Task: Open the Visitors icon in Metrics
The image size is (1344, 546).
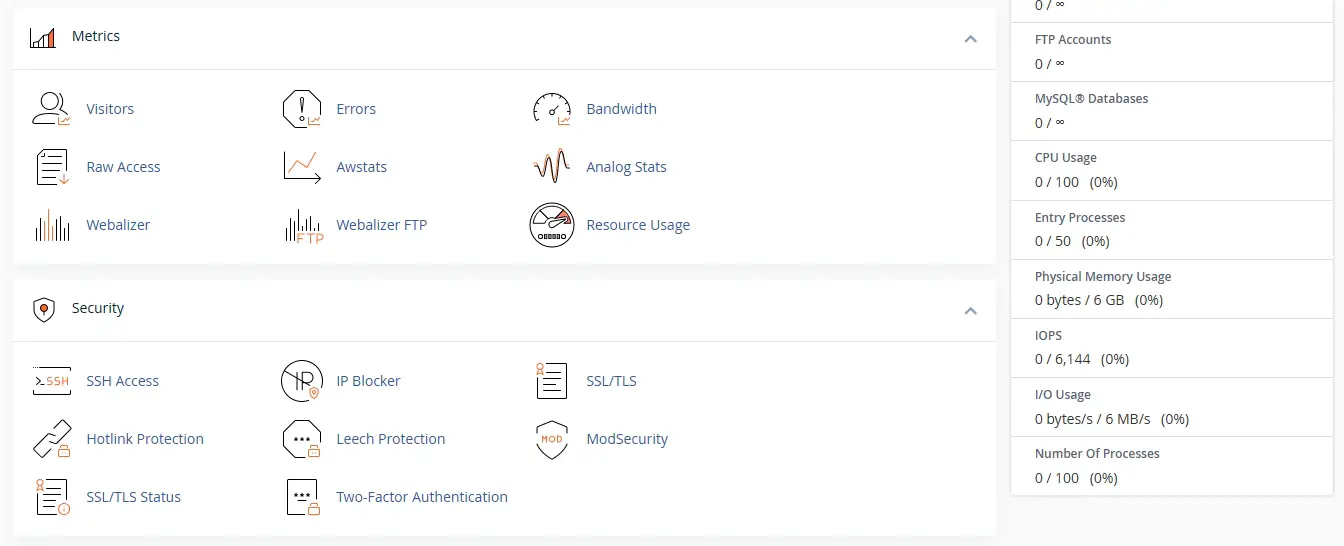Action: click(x=52, y=109)
